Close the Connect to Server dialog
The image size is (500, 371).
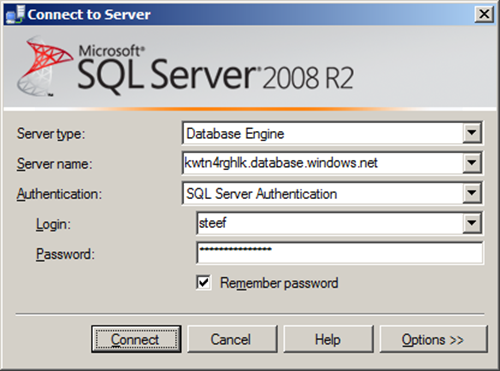pos(484,14)
